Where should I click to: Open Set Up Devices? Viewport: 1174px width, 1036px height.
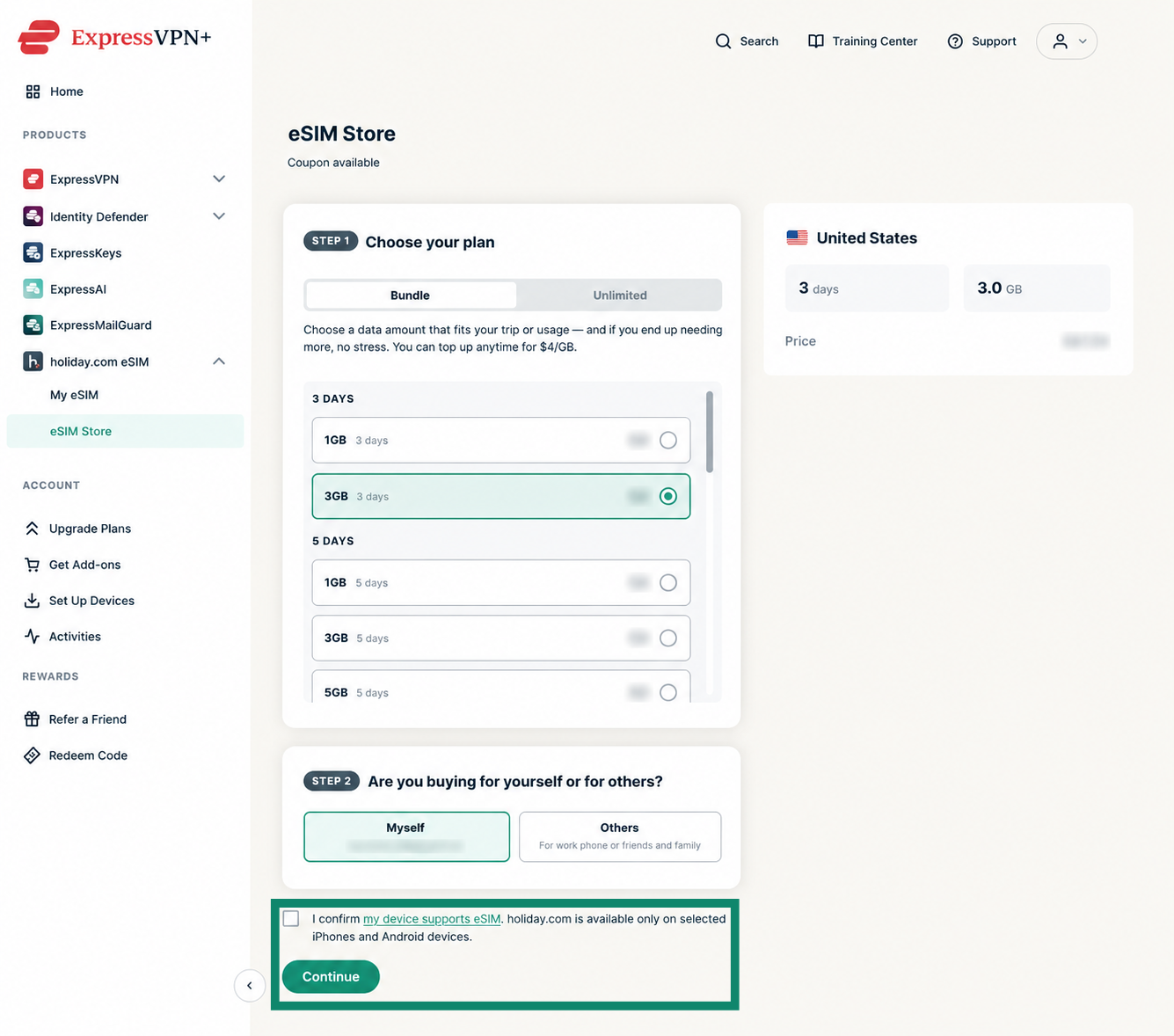(91, 601)
